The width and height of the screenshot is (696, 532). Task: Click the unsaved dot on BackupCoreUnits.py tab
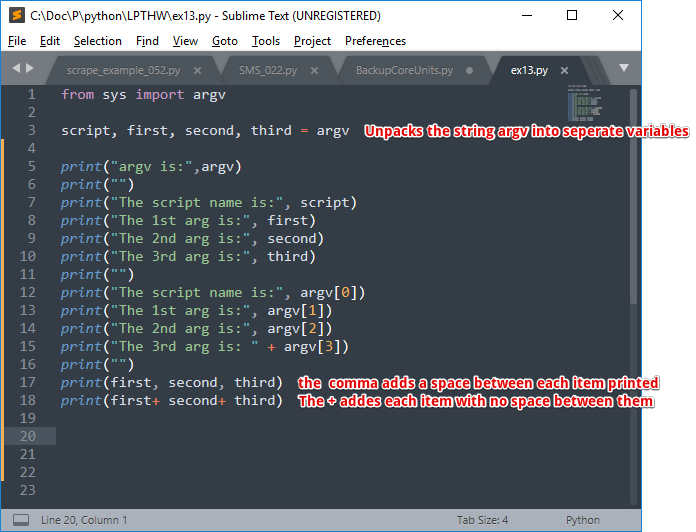[x=469, y=71]
